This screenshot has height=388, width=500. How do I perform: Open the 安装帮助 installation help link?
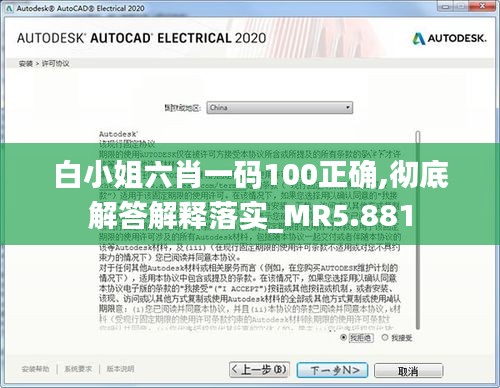35,369
